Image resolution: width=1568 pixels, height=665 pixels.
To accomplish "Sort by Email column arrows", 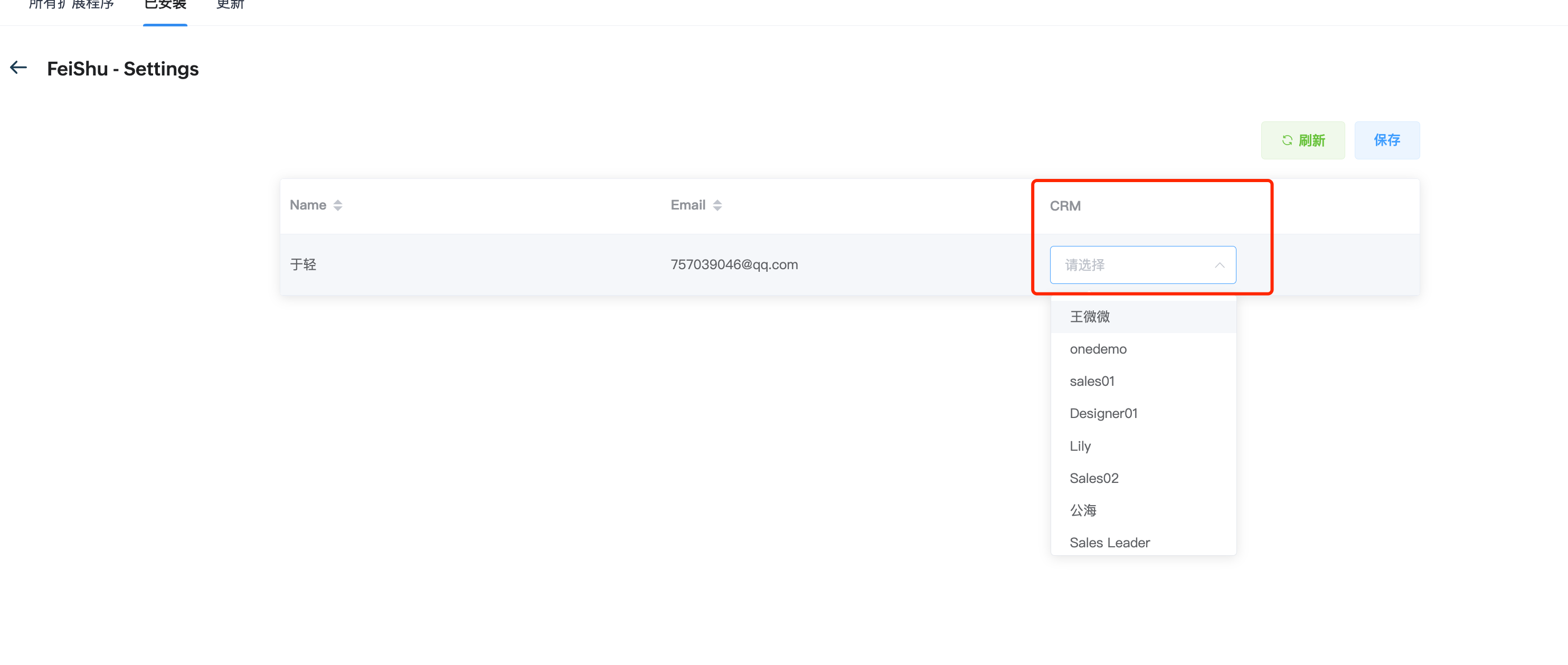I will coord(717,206).
